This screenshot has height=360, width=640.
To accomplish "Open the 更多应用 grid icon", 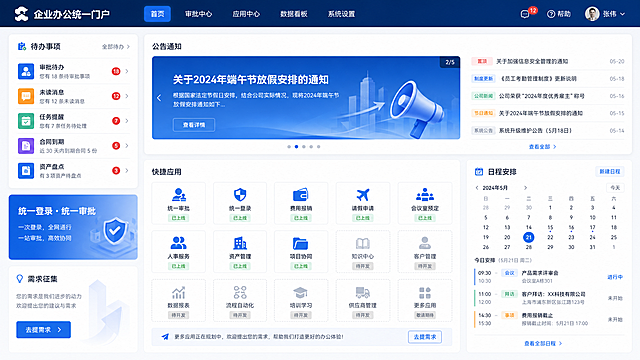I will click(x=425, y=292).
